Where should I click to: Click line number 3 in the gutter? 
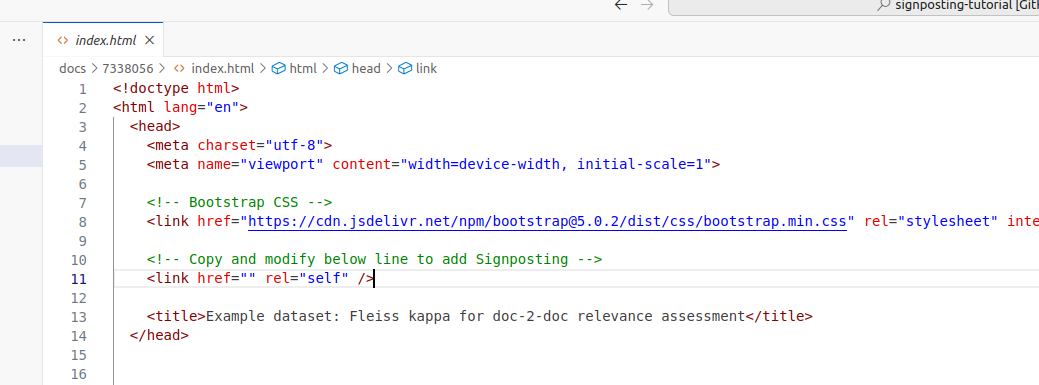click(x=82, y=127)
